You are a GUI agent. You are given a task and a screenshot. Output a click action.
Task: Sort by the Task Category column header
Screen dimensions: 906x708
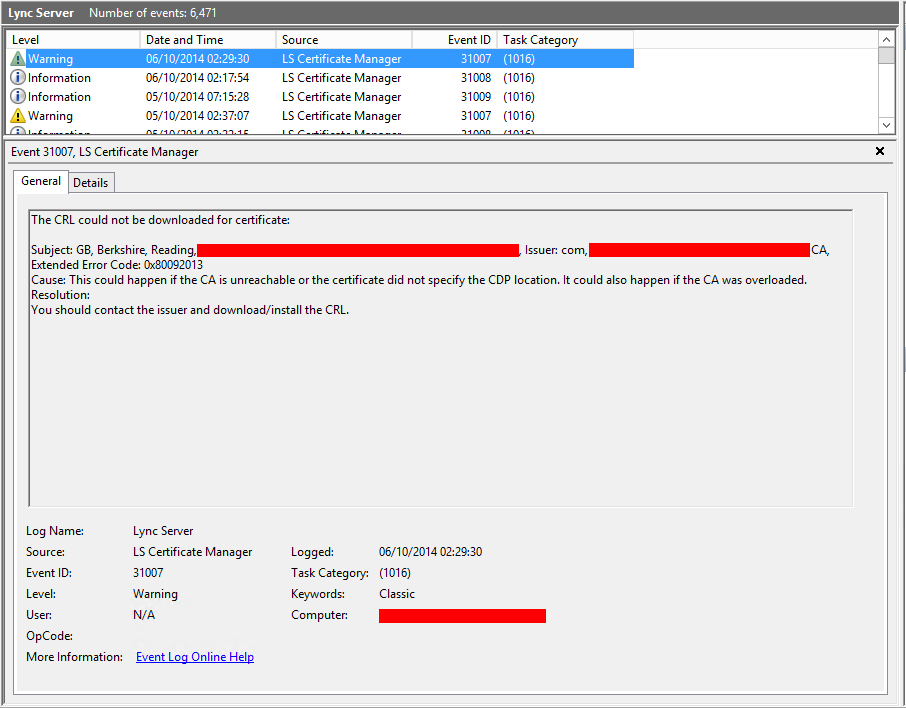click(565, 40)
